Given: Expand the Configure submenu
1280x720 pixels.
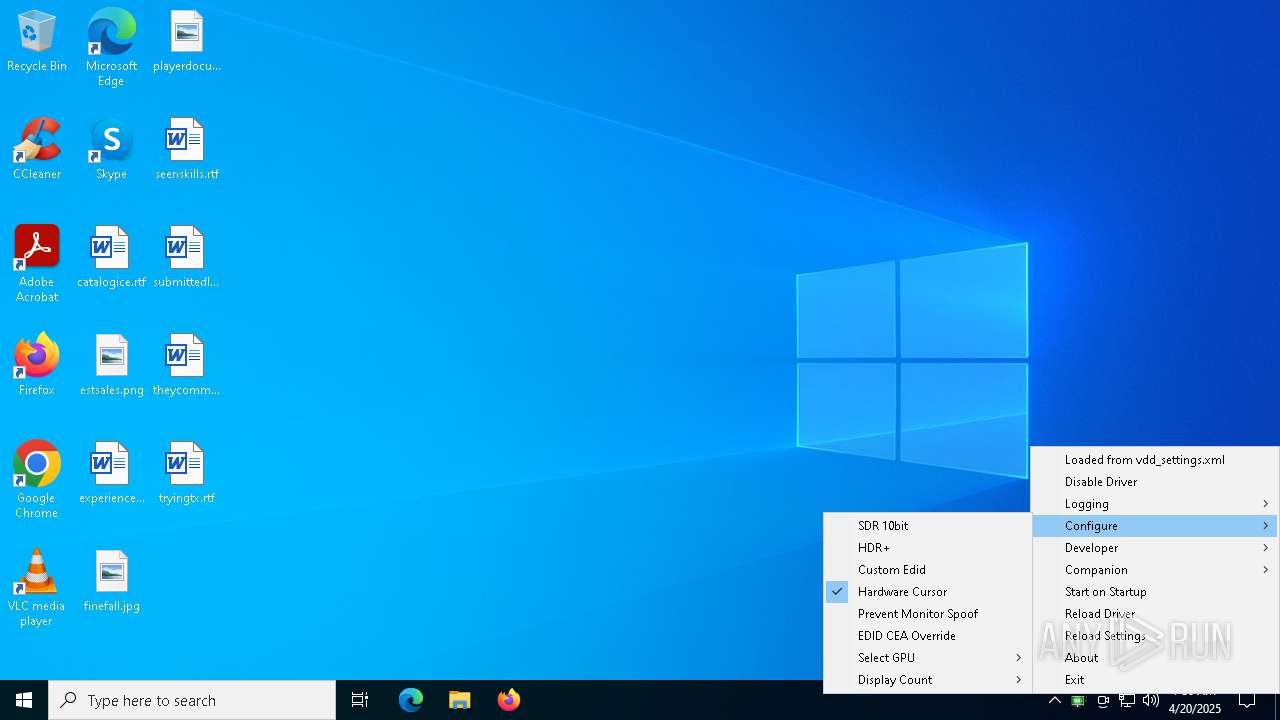Looking at the screenshot, I should point(1155,526).
